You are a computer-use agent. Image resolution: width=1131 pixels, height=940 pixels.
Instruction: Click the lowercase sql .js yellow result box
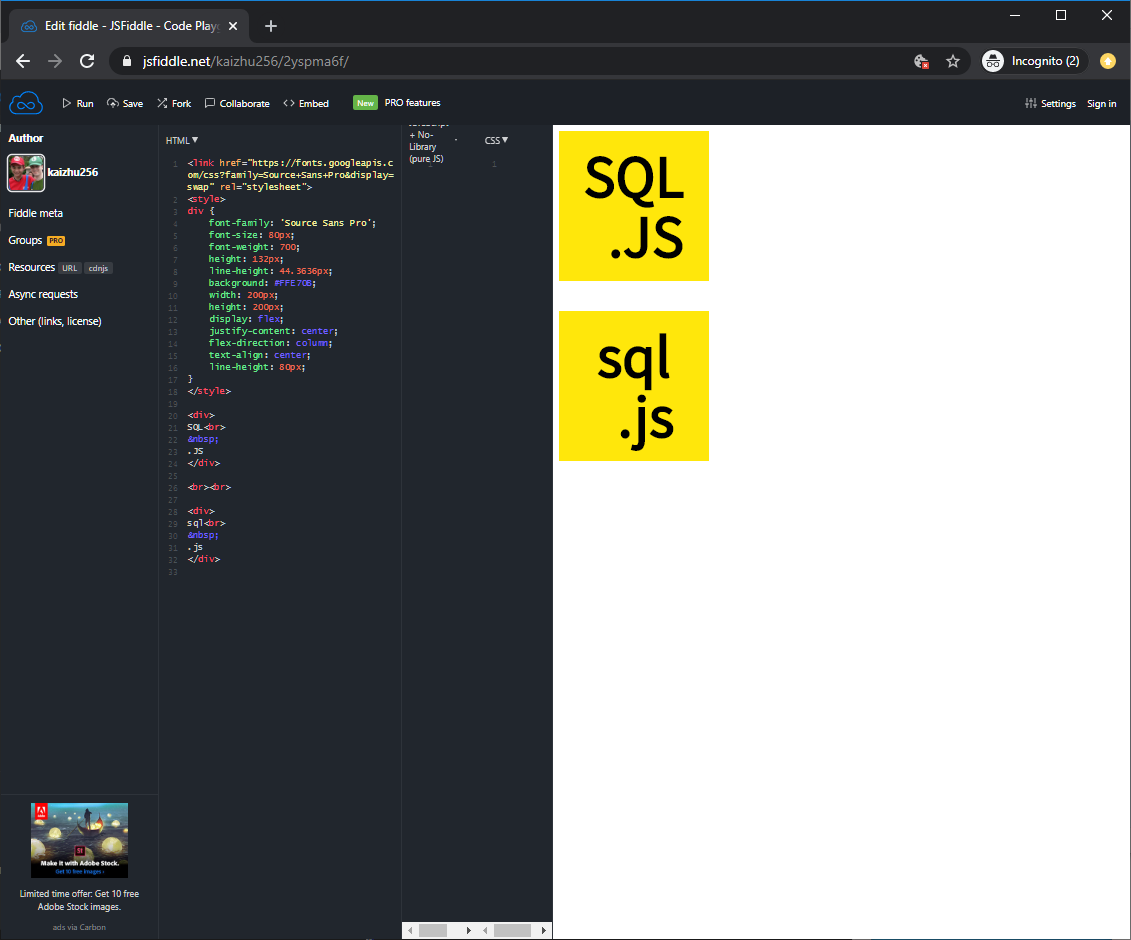(634, 386)
